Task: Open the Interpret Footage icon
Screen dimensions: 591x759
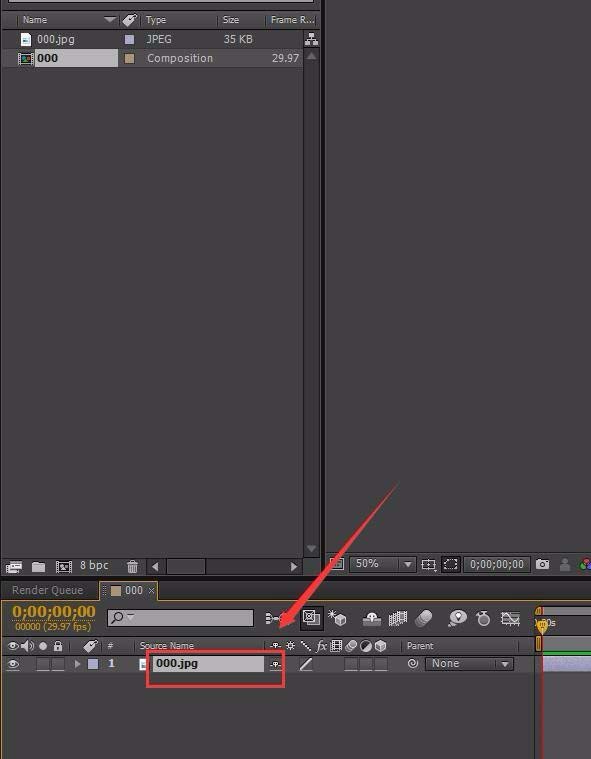Action: [14, 566]
